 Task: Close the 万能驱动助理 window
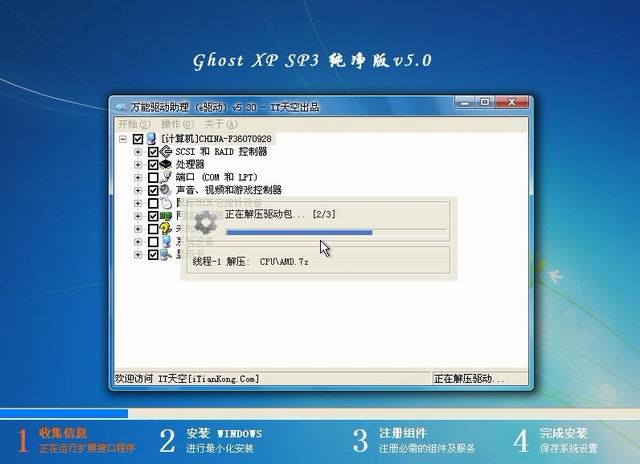512,102
